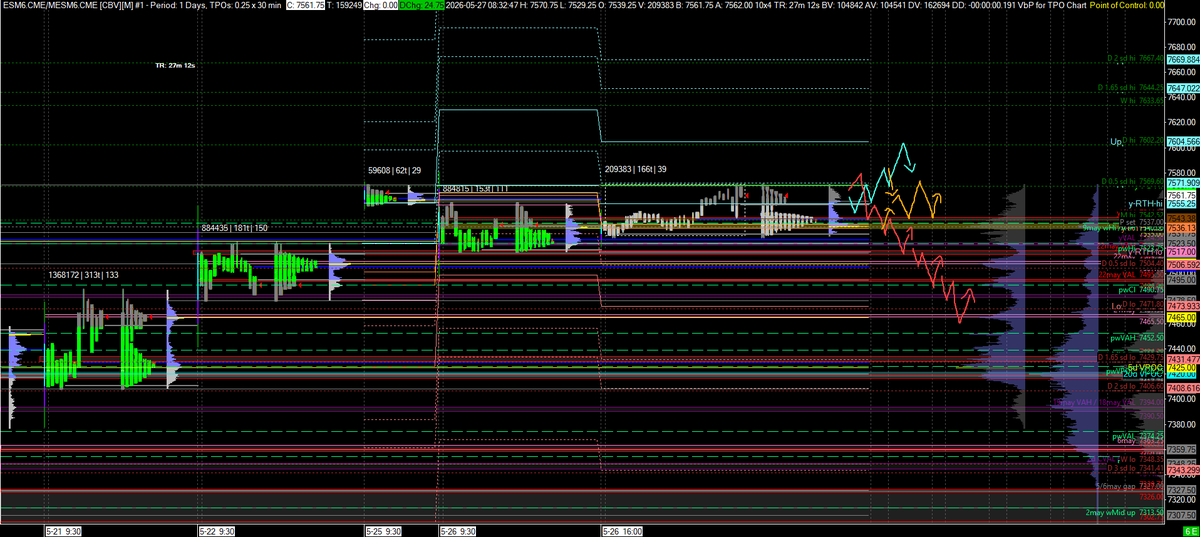This screenshot has width=1200, height=537.
Task: Click the 'T: 159249' header value
Action: (x=343, y=5)
